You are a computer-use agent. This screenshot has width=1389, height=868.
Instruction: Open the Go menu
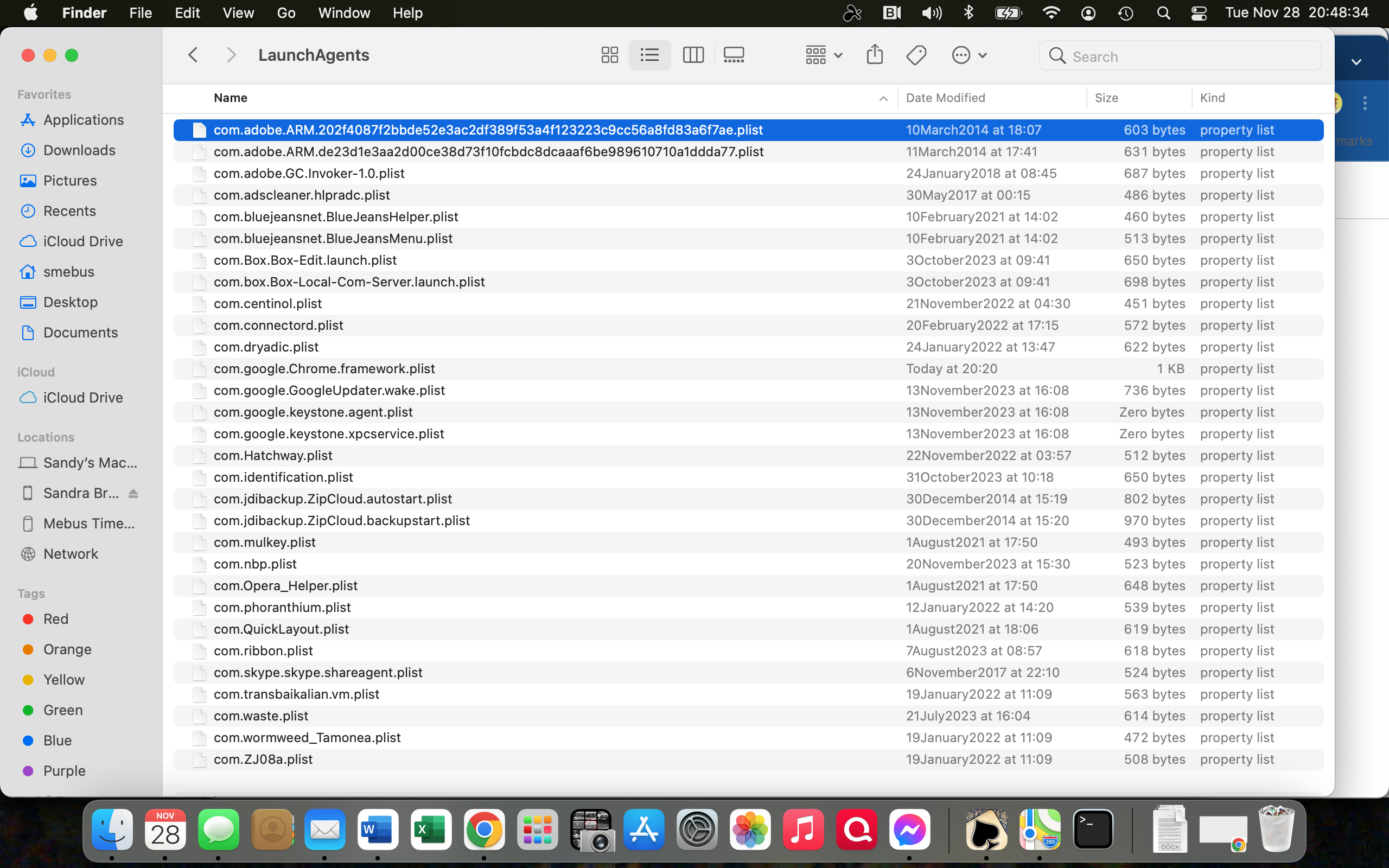point(286,12)
